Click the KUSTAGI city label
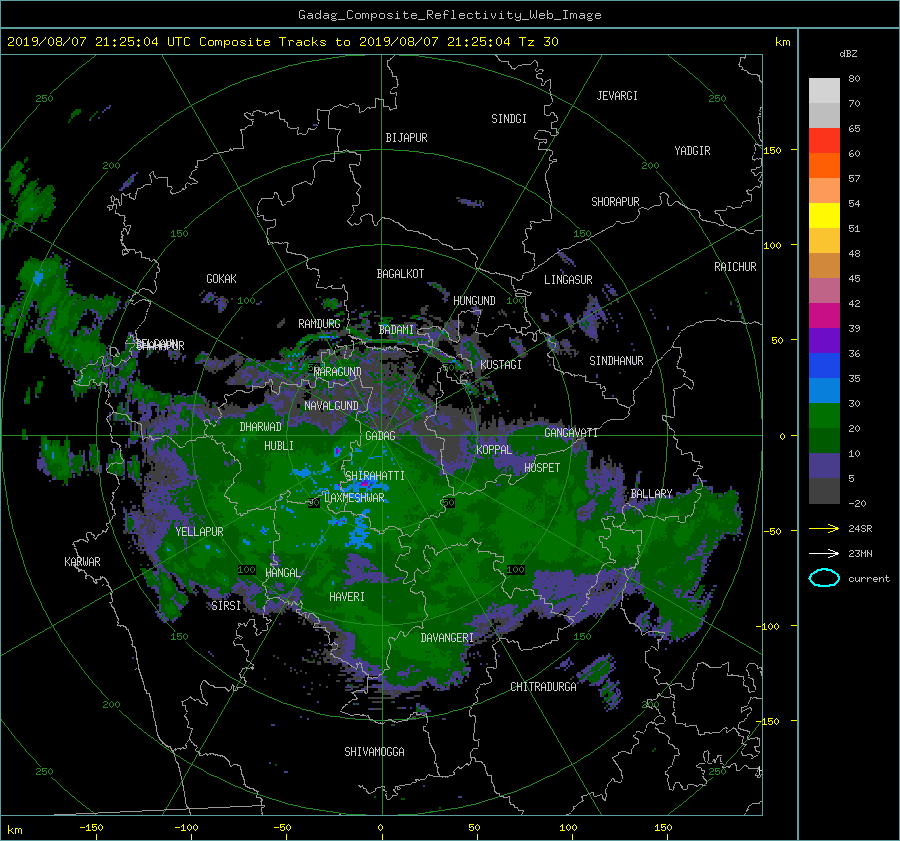This screenshot has width=900, height=841. (x=501, y=365)
